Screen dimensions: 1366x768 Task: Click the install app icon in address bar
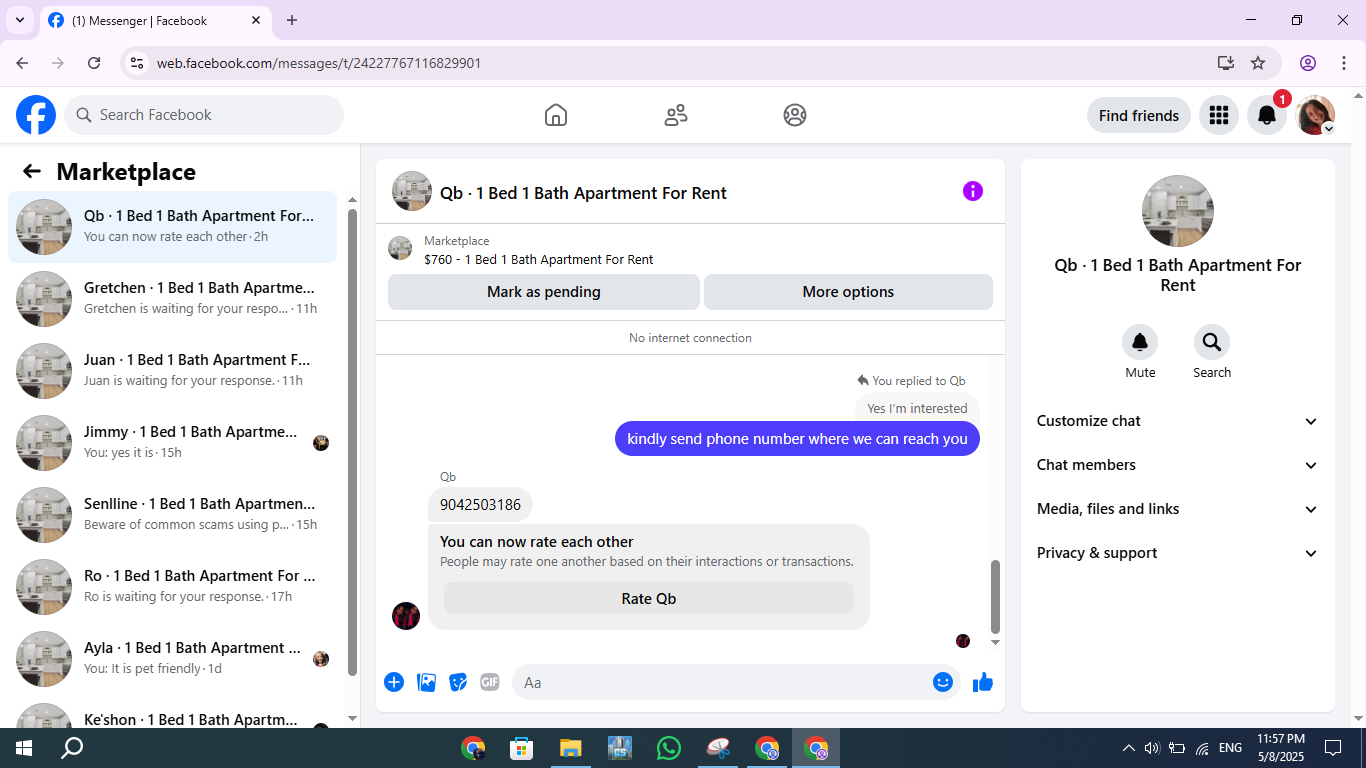click(x=1226, y=63)
